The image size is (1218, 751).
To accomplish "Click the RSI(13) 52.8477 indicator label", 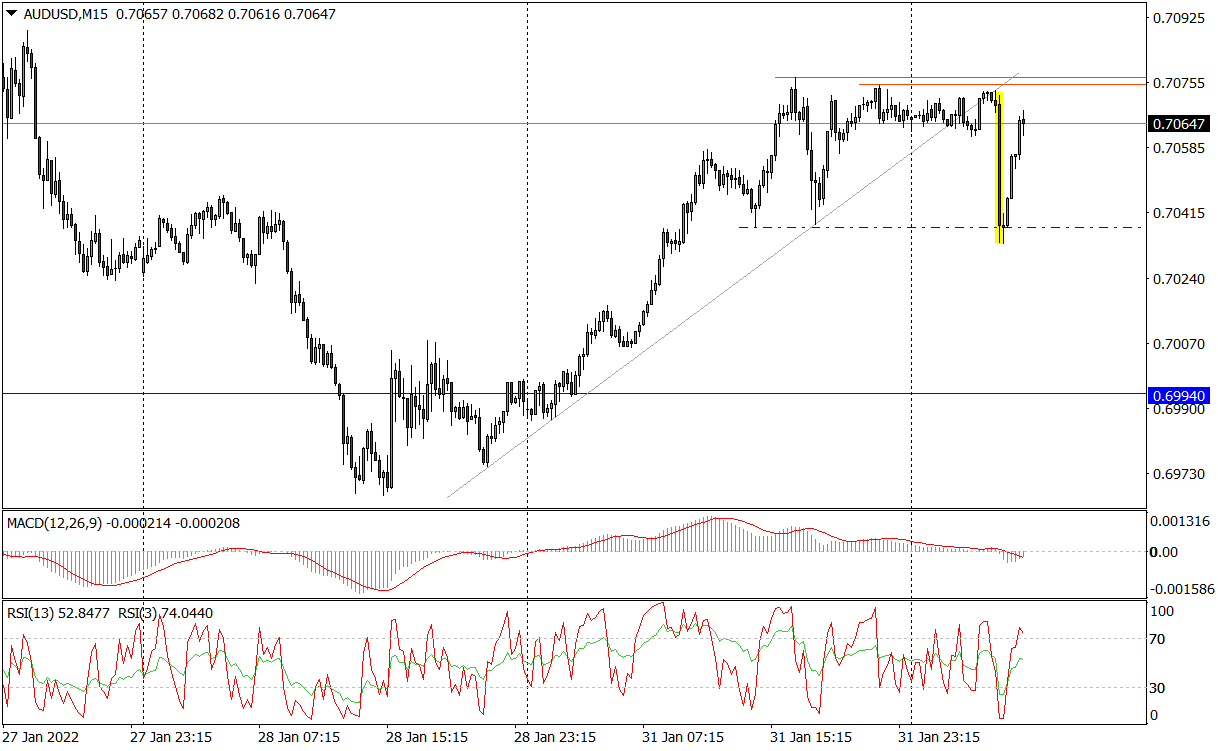I will [x=58, y=613].
